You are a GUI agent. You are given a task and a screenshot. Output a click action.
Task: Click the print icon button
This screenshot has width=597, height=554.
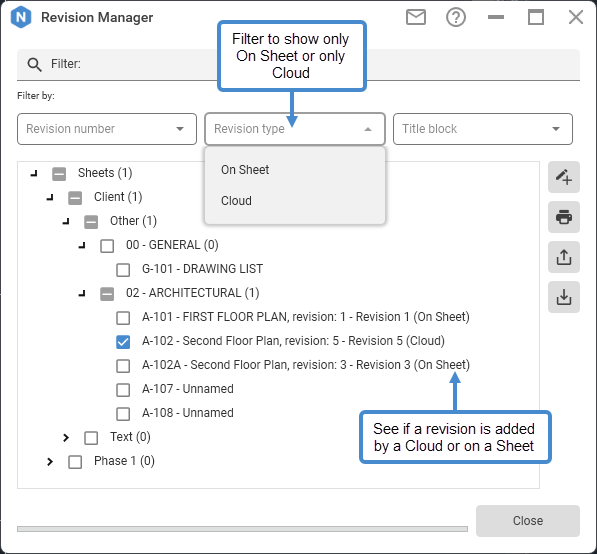coord(563,217)
